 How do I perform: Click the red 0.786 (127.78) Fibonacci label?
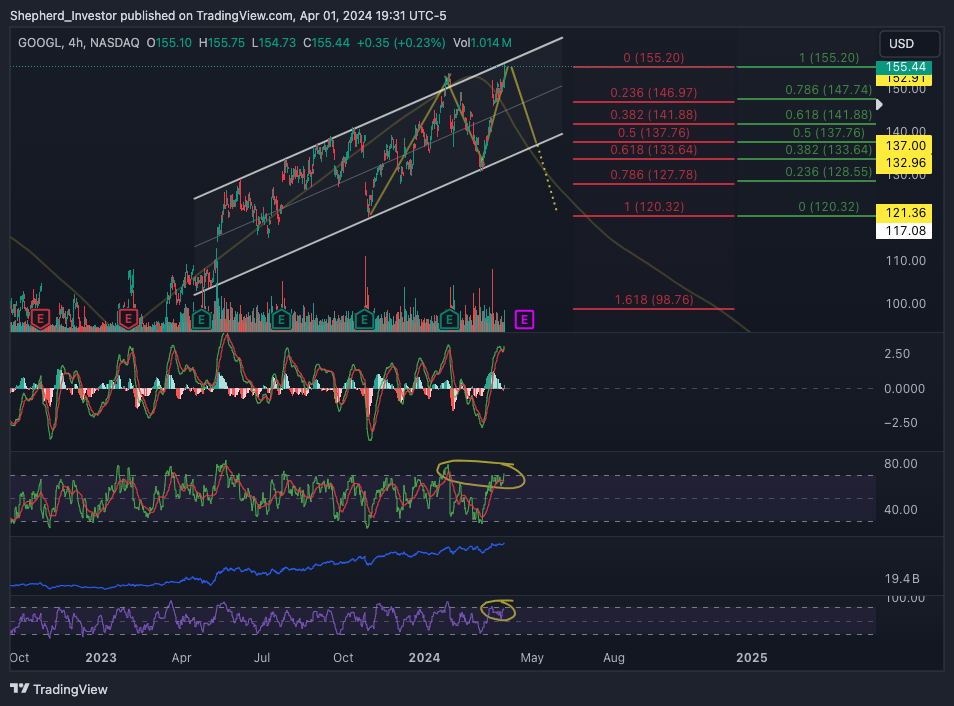pyautogui.click(x=653, y=175)
